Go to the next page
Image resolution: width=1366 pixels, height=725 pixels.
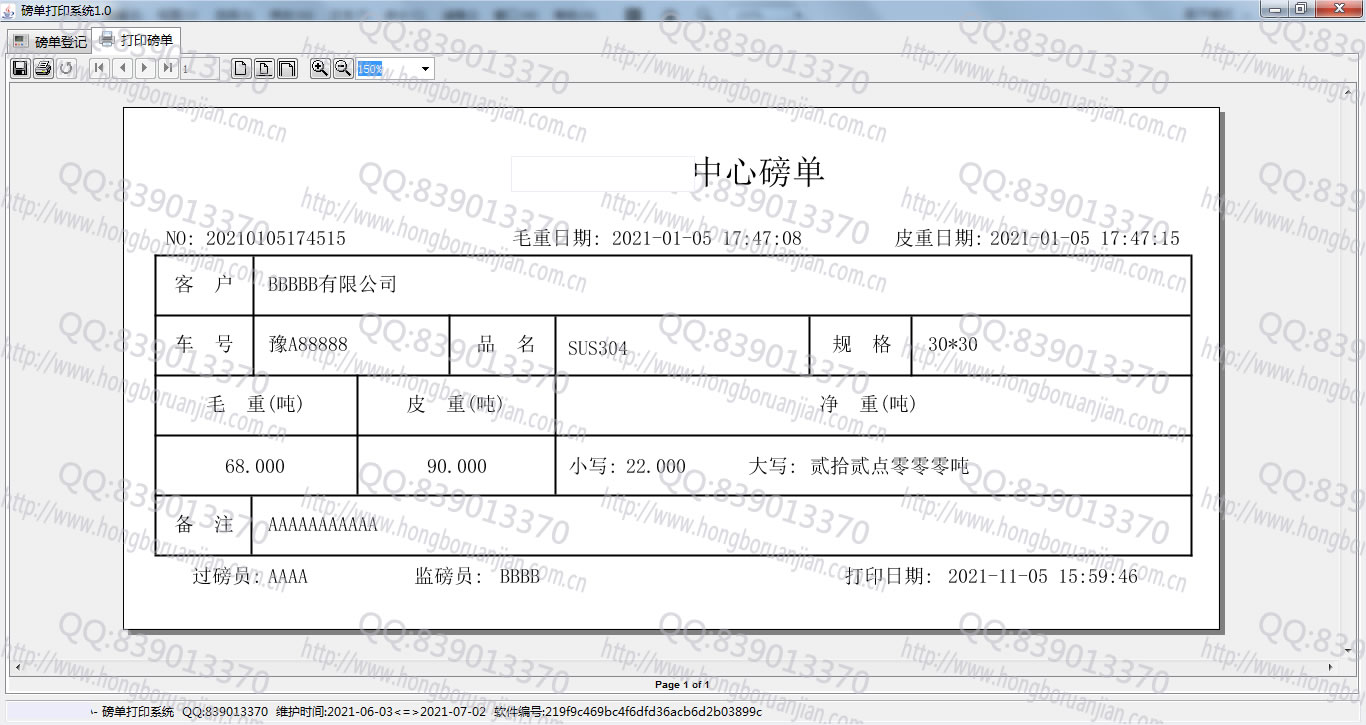[143, 69]
